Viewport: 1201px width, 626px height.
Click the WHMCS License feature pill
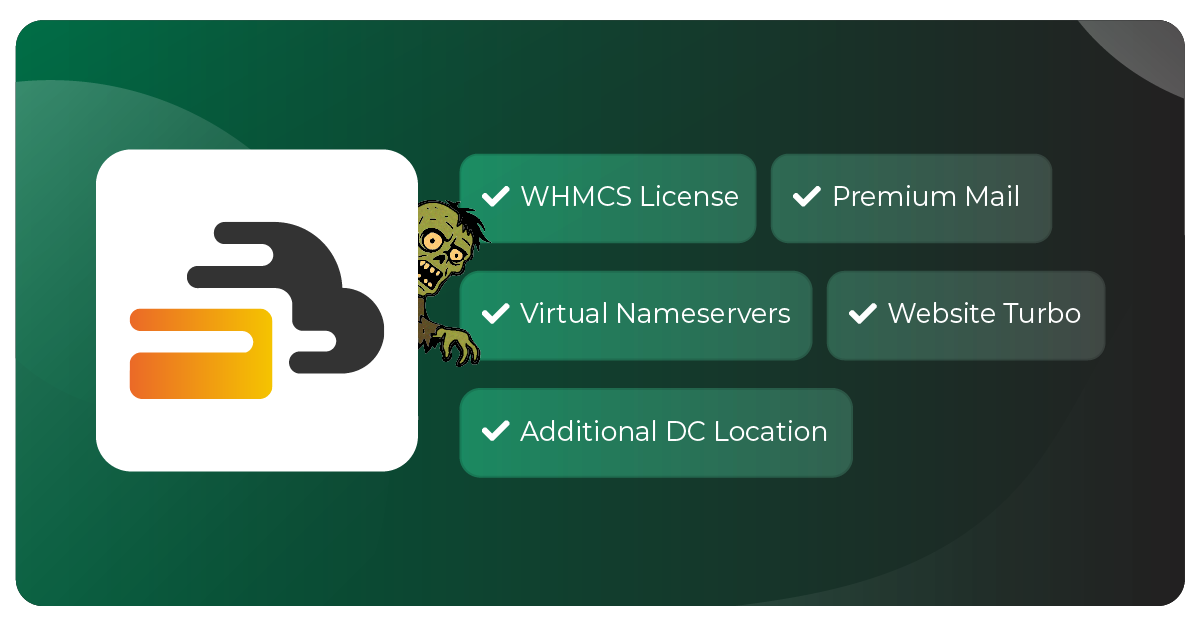pyautogui.click(x=607, y=198)
